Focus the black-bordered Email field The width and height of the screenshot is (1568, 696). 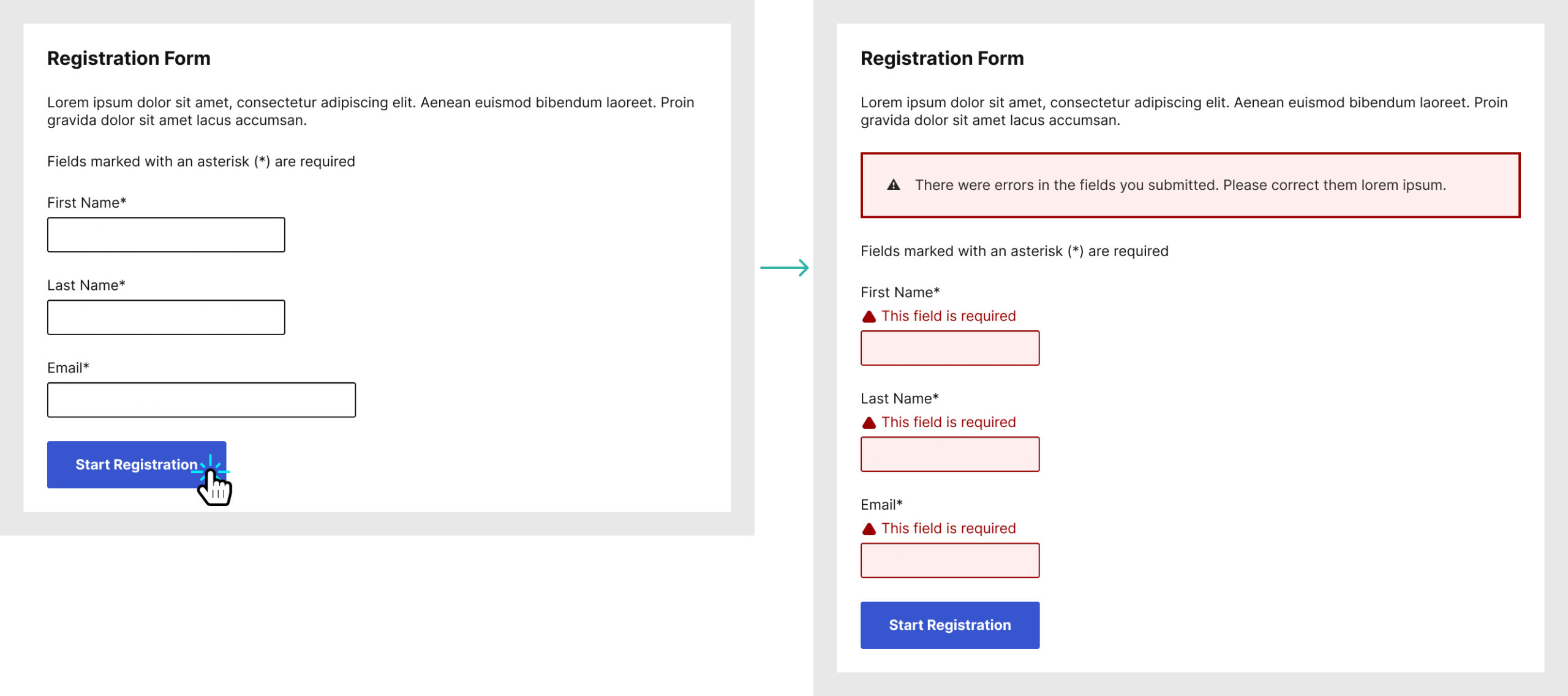[201, 400]
